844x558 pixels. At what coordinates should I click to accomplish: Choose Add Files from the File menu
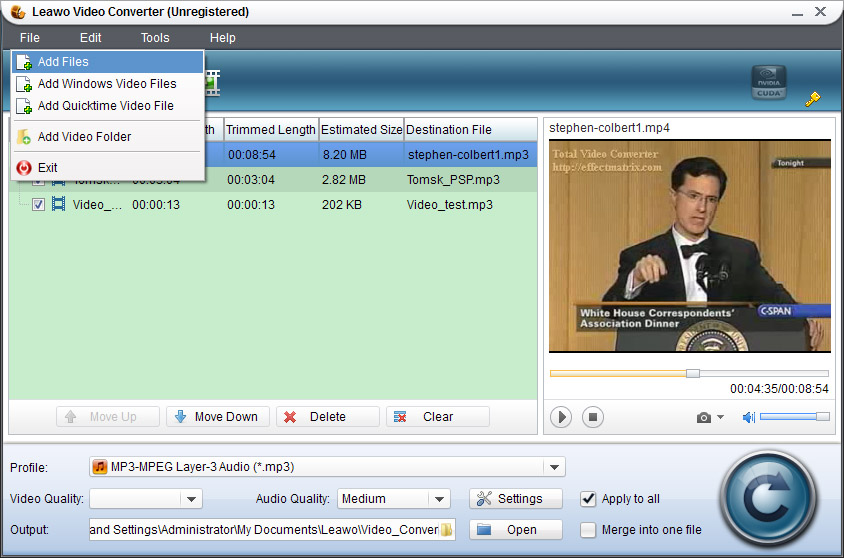[108, 62]
